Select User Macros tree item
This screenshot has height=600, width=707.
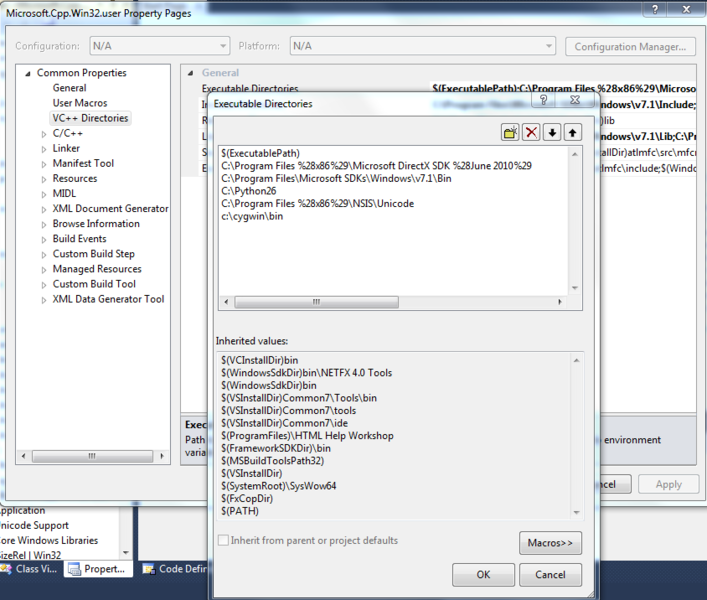click(x=80, y=103)
